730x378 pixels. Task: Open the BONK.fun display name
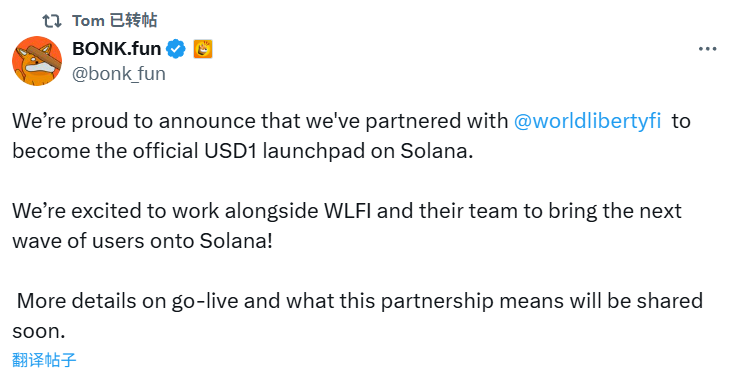[x=116, y=48]
